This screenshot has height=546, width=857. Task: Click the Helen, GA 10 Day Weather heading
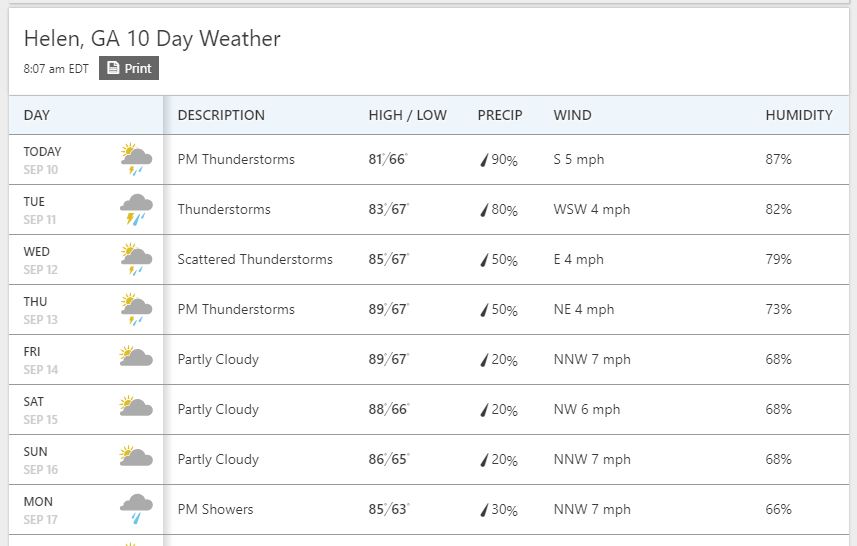coord(152,39)
